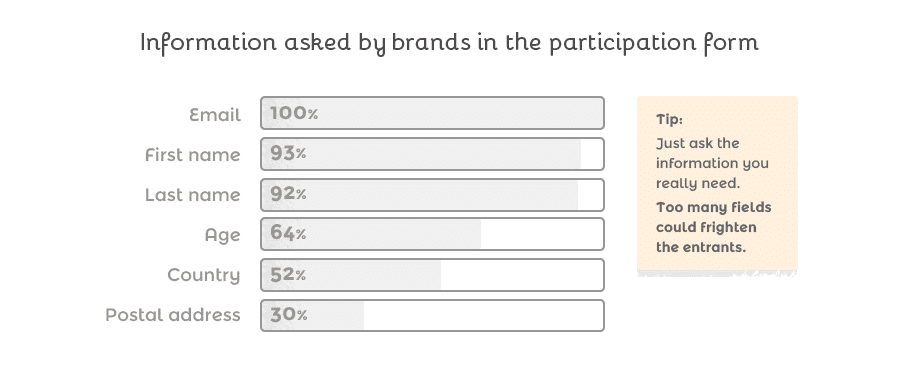Image resolution: width=900 pixels, height=365 pixels.
Task: Click the 100% value text
Action: (x=294, y=113)
